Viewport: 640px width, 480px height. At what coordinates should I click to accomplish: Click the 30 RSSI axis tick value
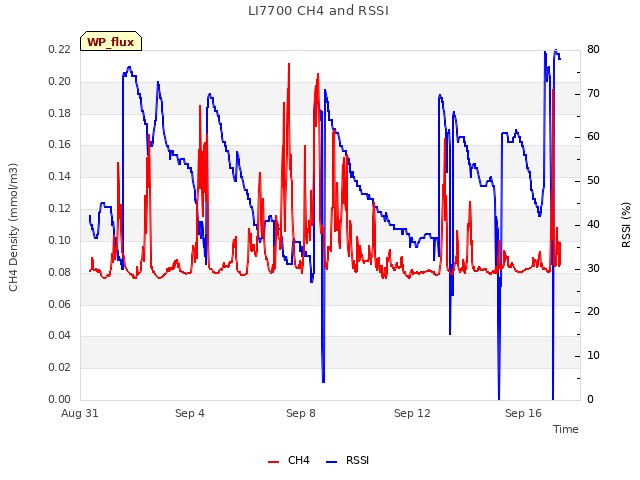tap(593, 269)
